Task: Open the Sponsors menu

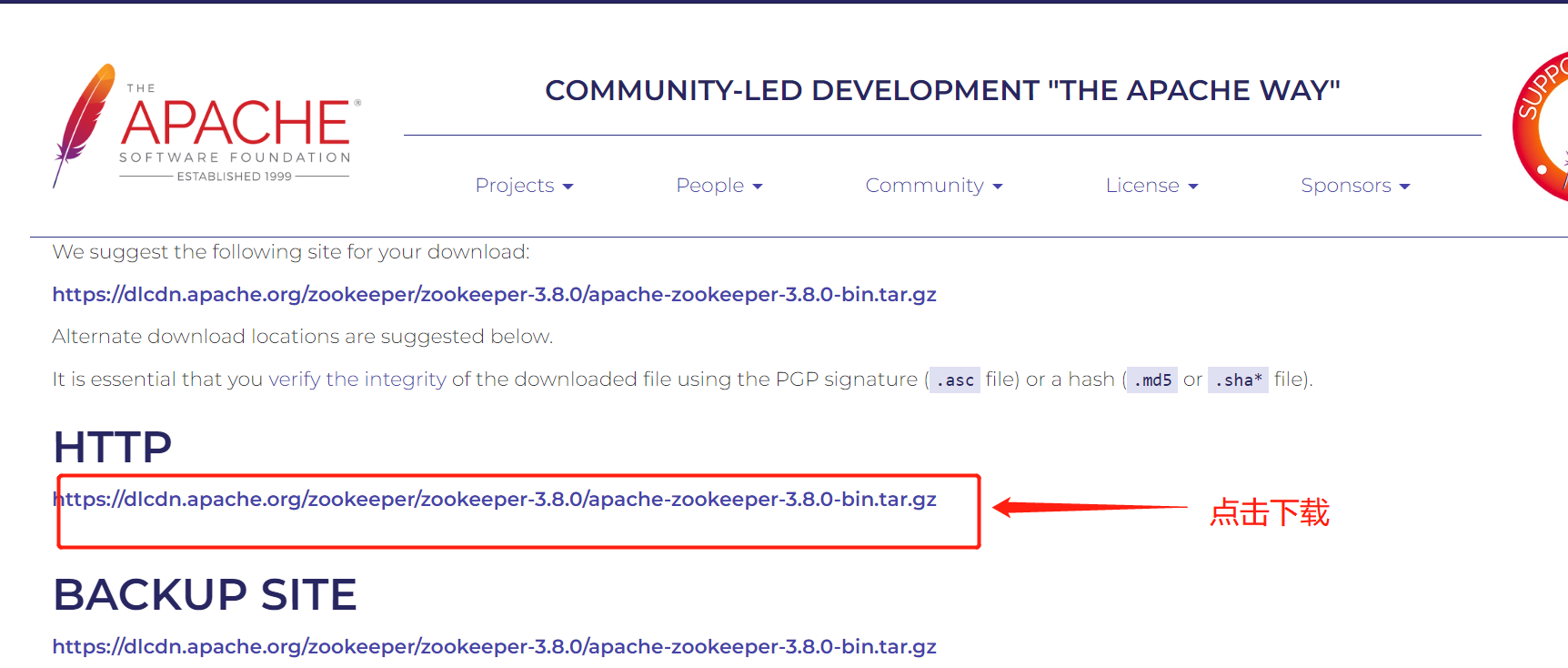Action: 1355,186
